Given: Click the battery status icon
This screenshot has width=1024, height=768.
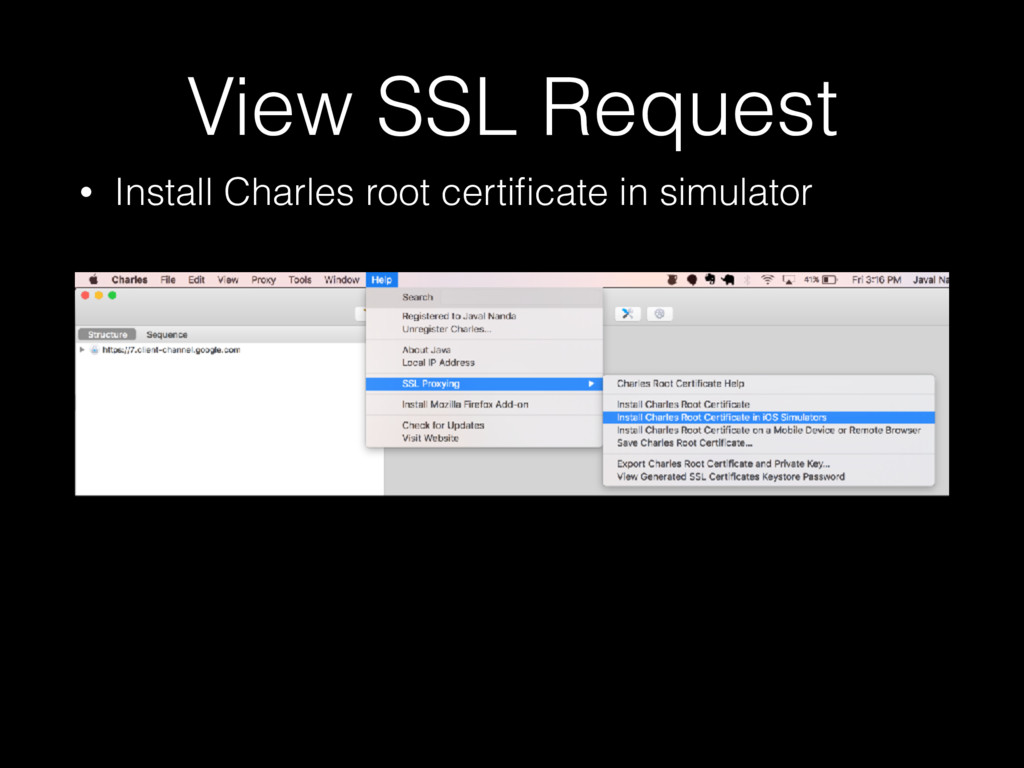Looking at the screenshot, I should (829, 280).
